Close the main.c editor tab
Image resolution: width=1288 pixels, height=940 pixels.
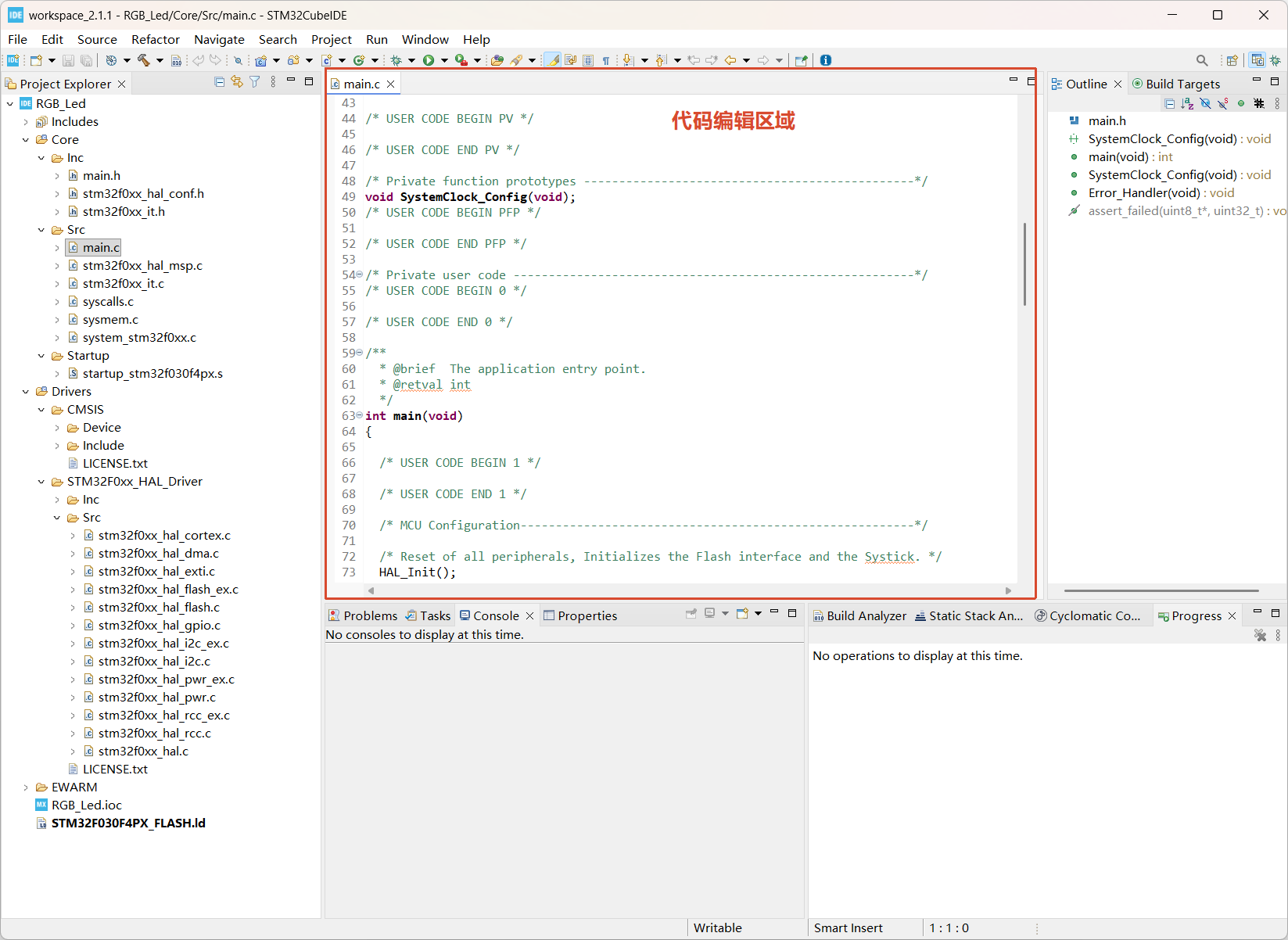click(390, 84)
